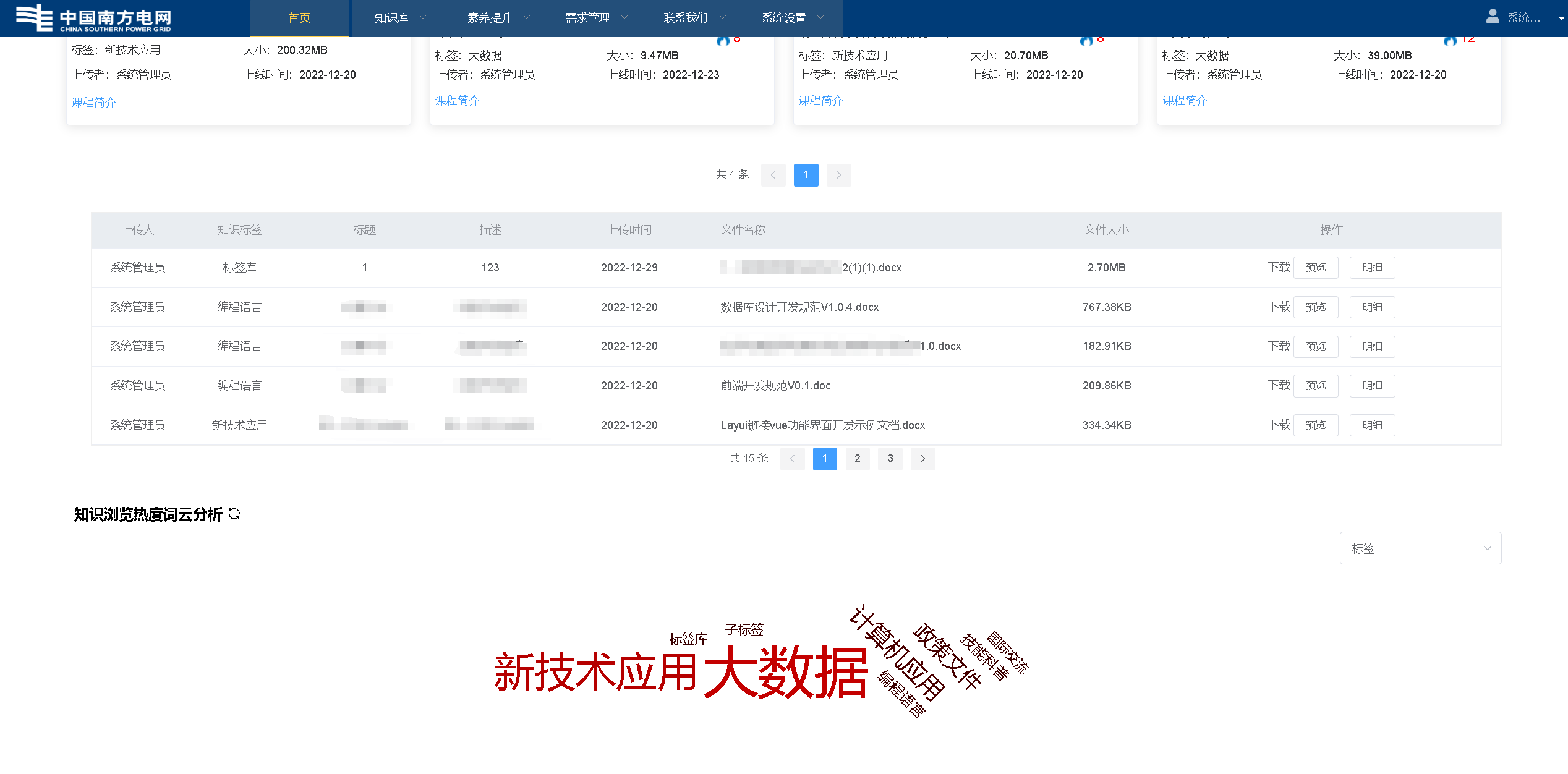This screenshot has height=774, width=1568.
Task: Select the 2.70MB file size cell
Action: pos(1107,268)
